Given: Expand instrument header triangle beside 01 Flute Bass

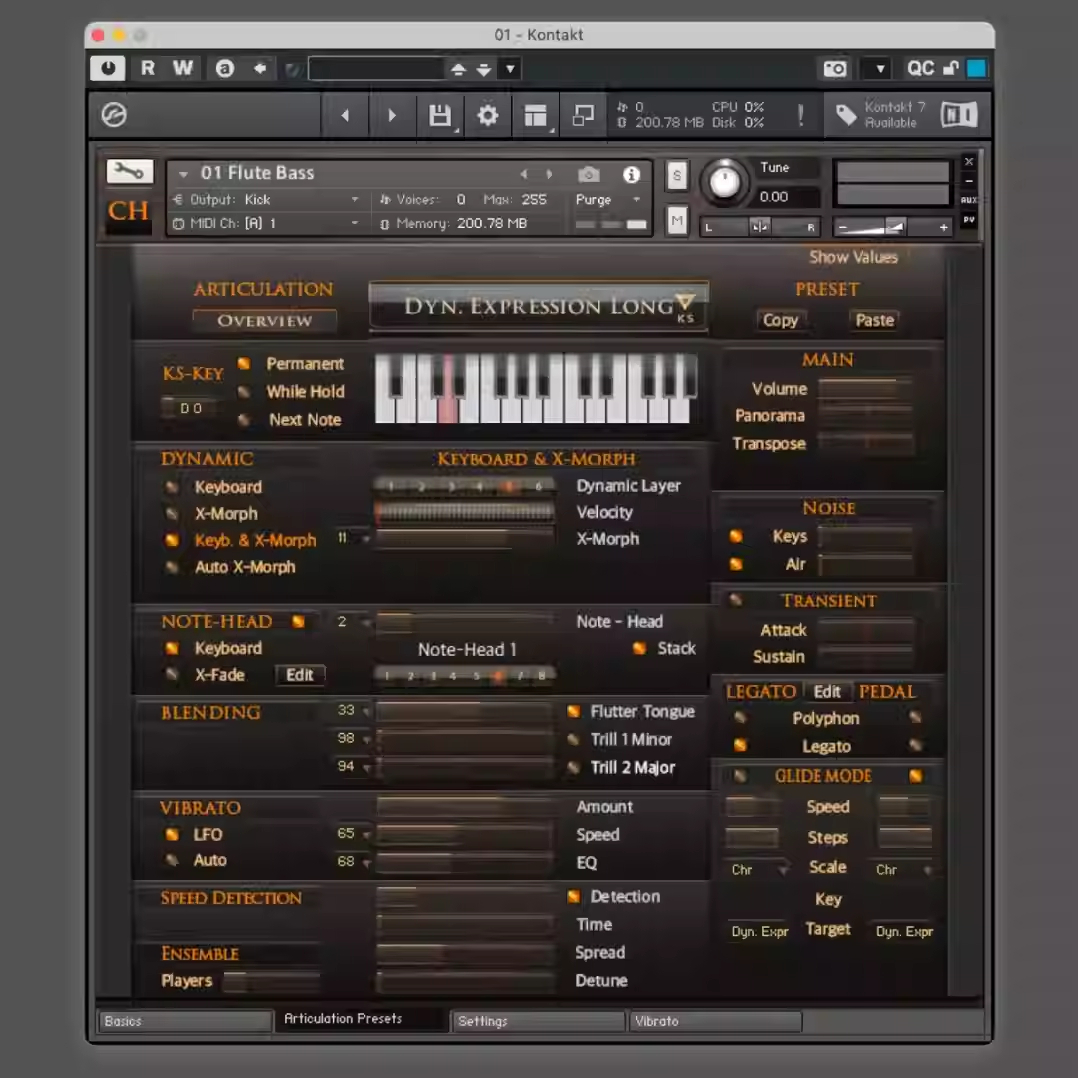Looking at the screenshot, I should (x=183, y=175).
